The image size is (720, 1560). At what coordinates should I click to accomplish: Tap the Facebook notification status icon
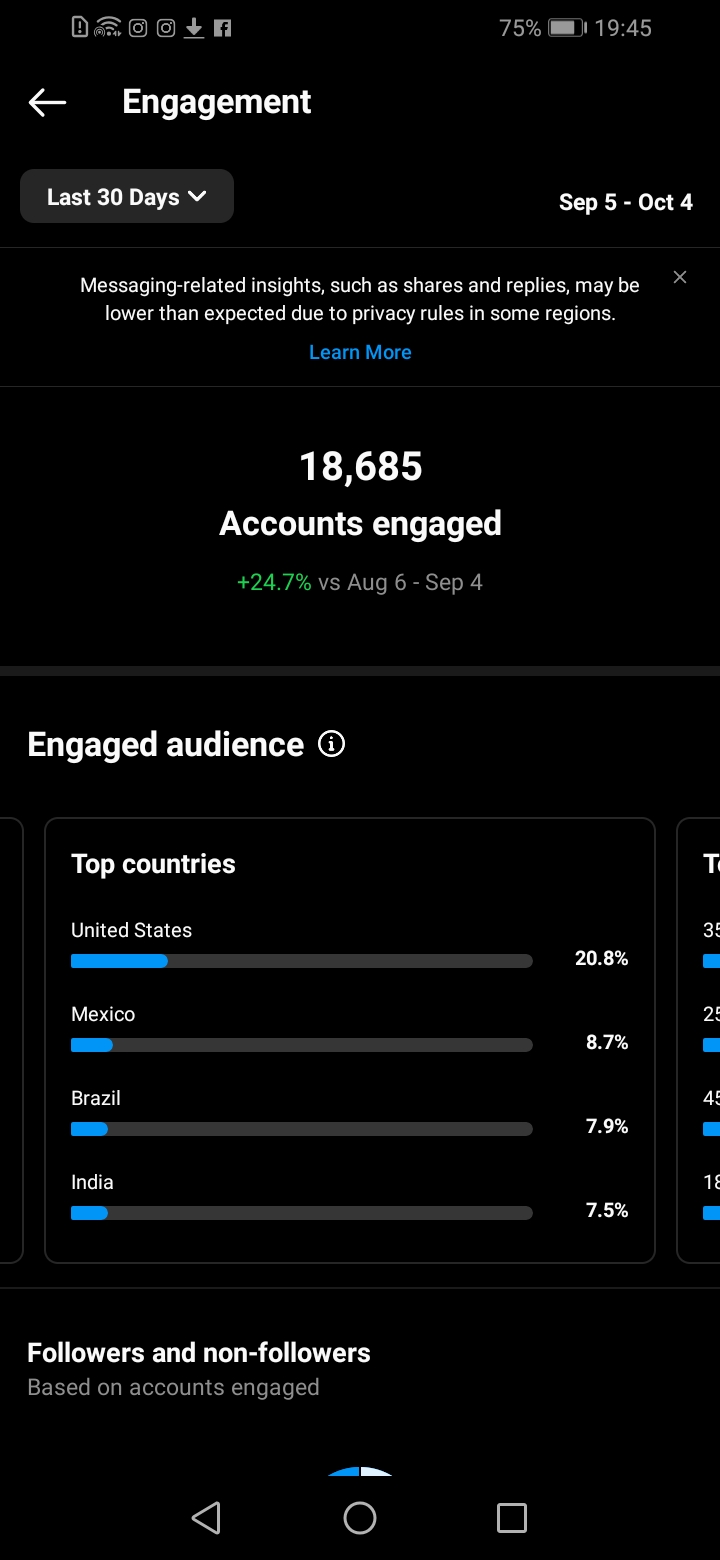[222, 28]
